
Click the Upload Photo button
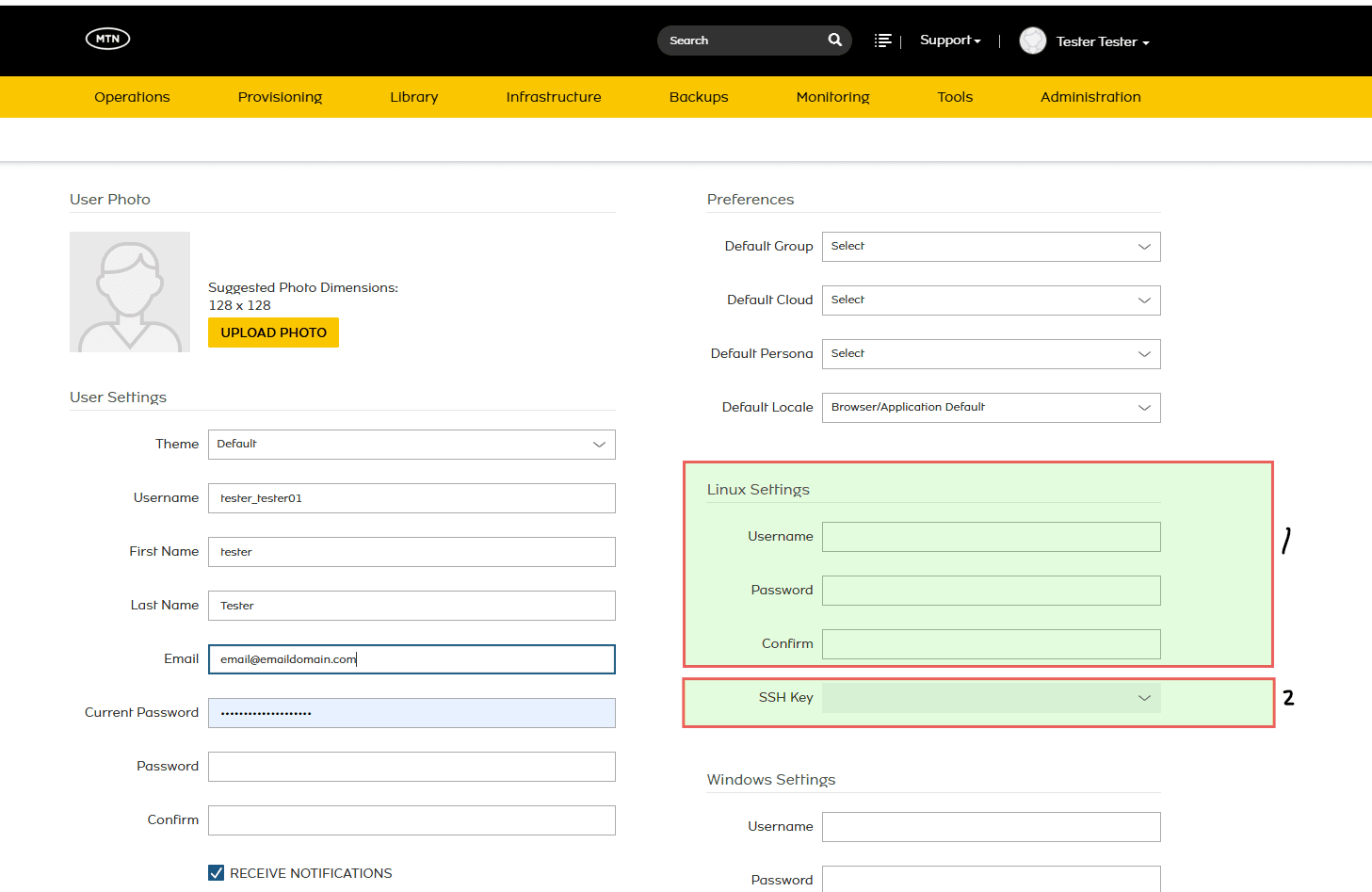[x=273, y=332]
